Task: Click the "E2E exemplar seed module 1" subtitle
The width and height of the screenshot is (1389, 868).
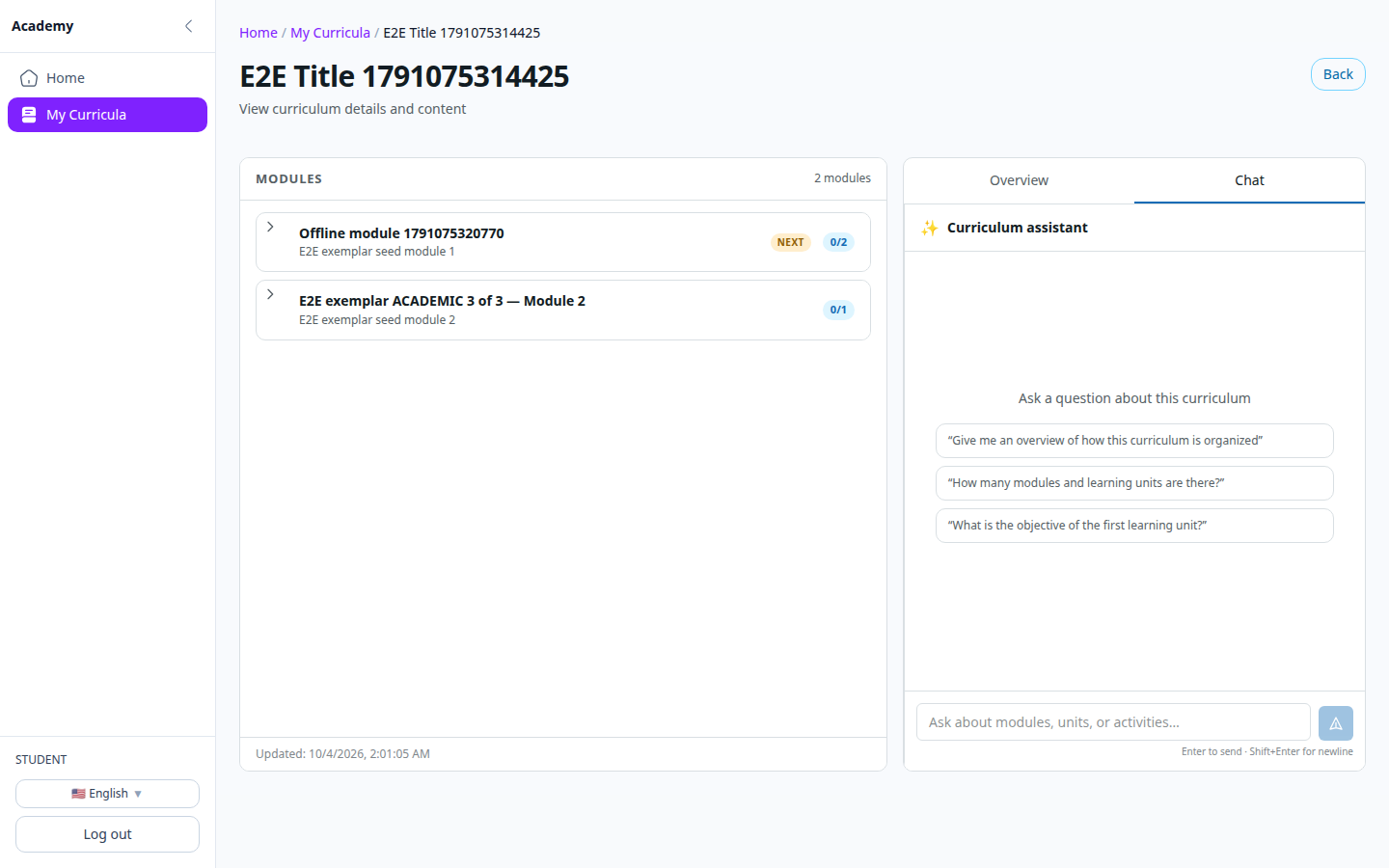Action: 376,252
